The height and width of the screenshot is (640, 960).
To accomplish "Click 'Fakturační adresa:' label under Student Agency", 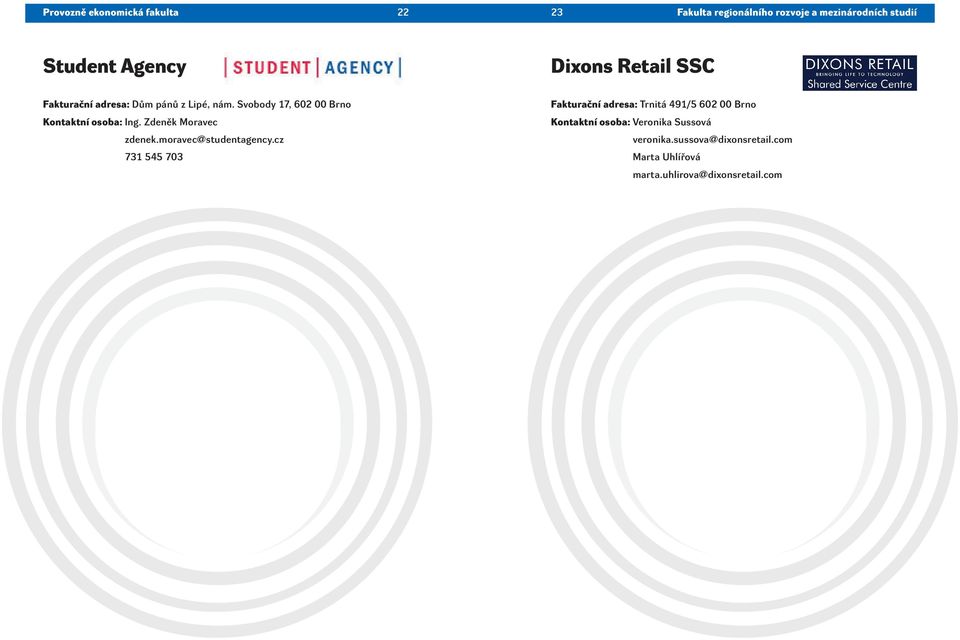I will 86,105.
